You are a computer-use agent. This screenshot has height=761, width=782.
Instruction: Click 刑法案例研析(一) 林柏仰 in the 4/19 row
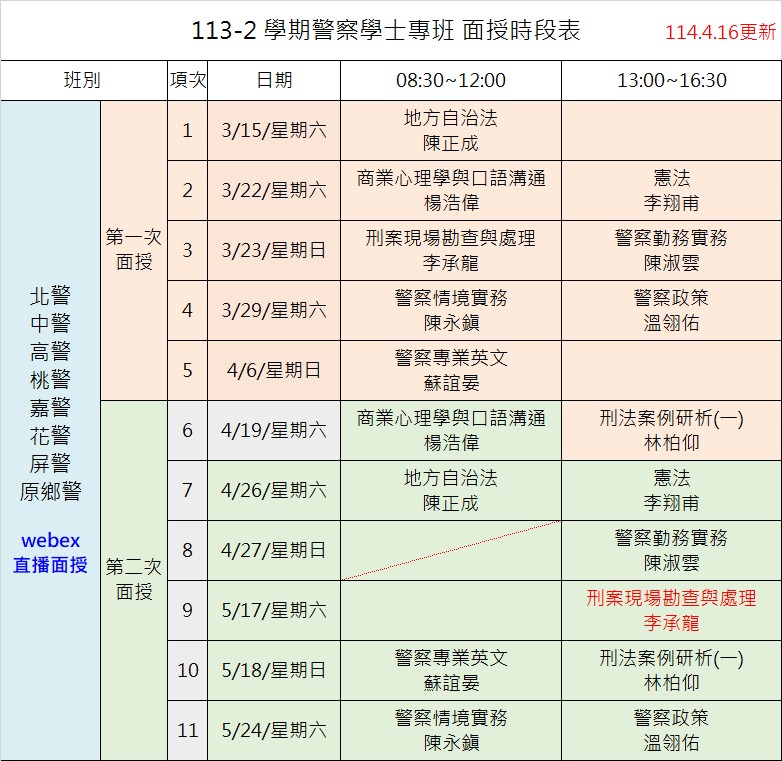pos(672,430)
